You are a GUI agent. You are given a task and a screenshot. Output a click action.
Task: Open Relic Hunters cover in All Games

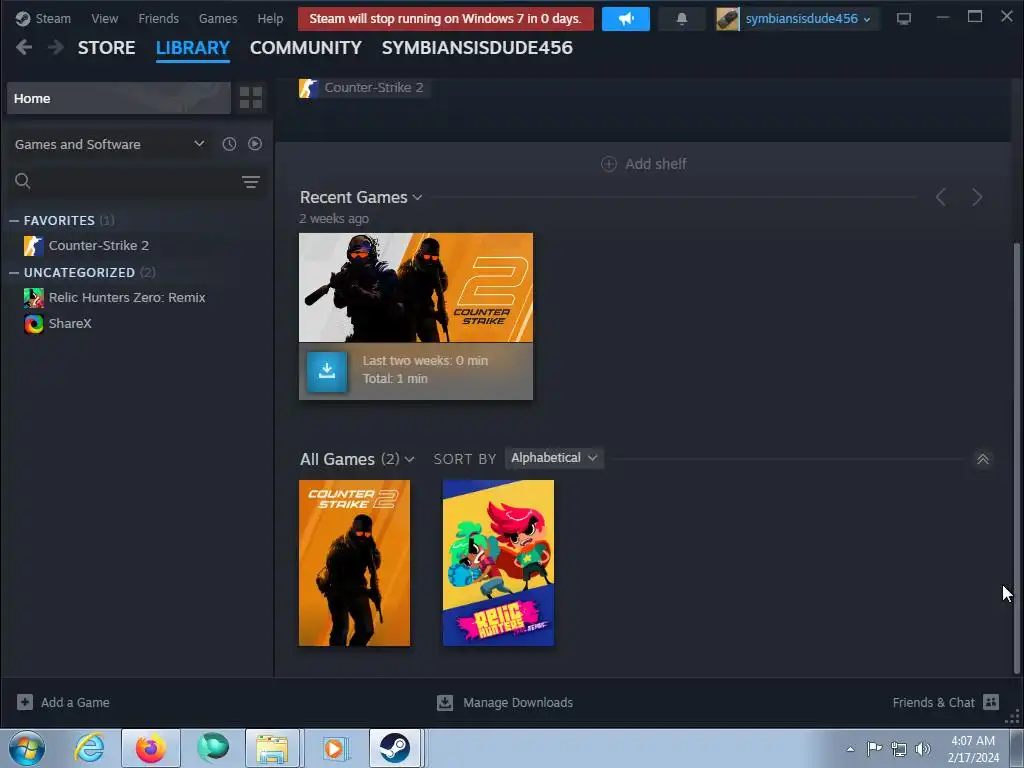click(498, 563)
